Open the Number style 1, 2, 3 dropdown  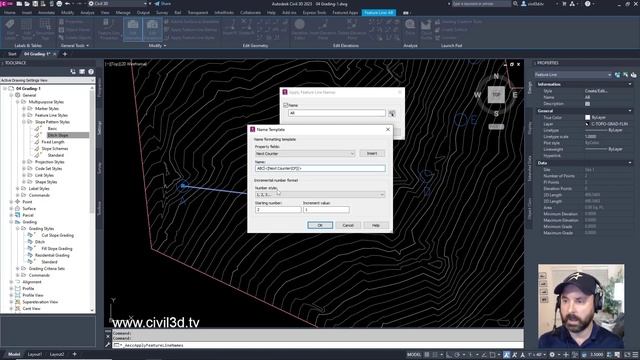320,195
